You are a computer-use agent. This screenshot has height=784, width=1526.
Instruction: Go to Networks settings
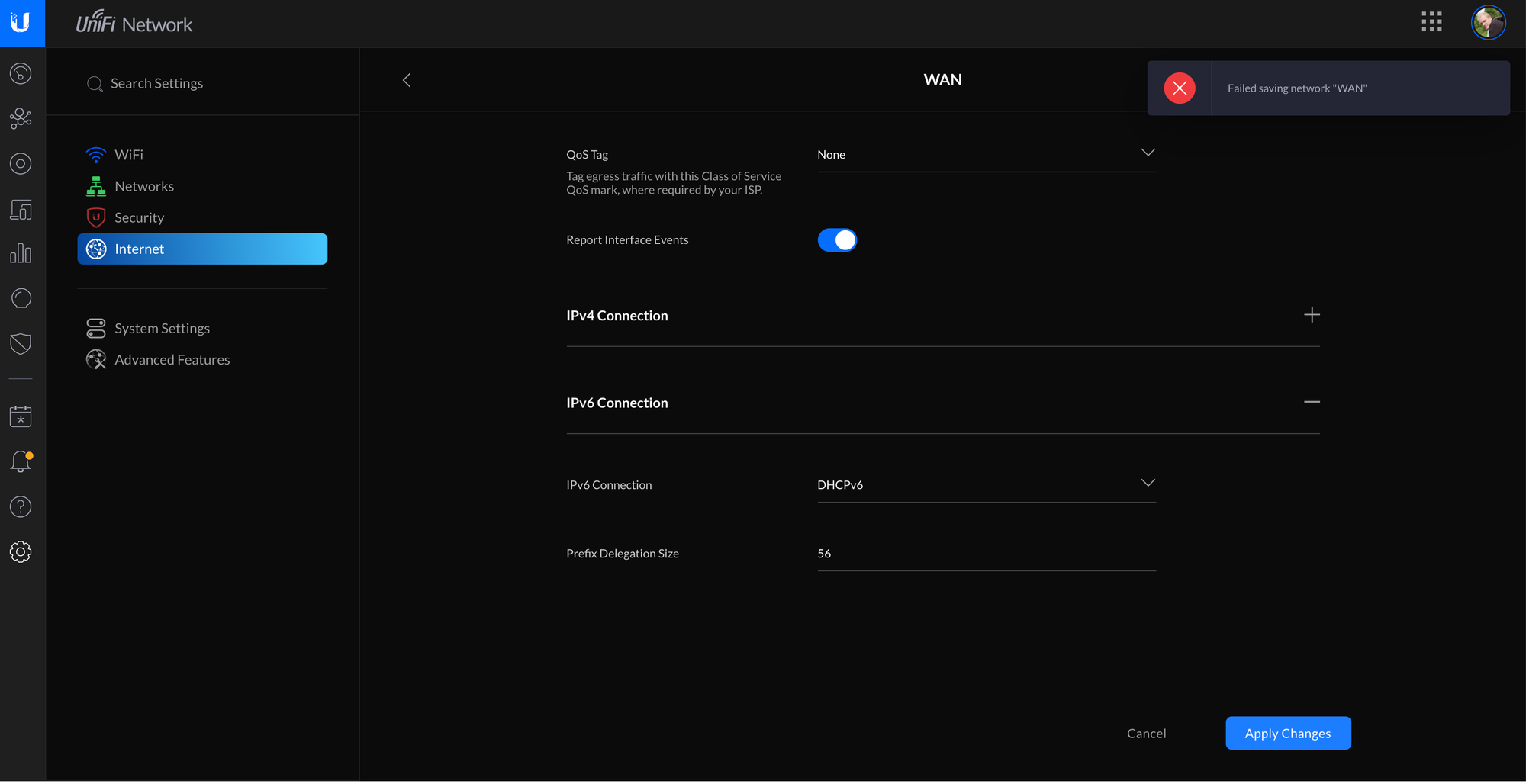tap(143, 186)
